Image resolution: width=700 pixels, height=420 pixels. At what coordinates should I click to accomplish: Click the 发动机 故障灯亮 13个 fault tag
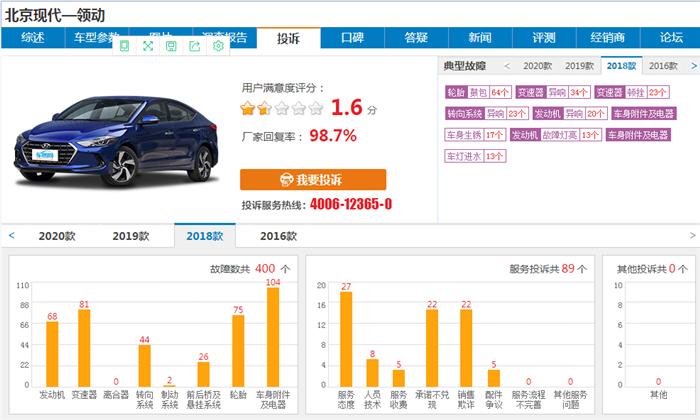click(x=556, y=135)
